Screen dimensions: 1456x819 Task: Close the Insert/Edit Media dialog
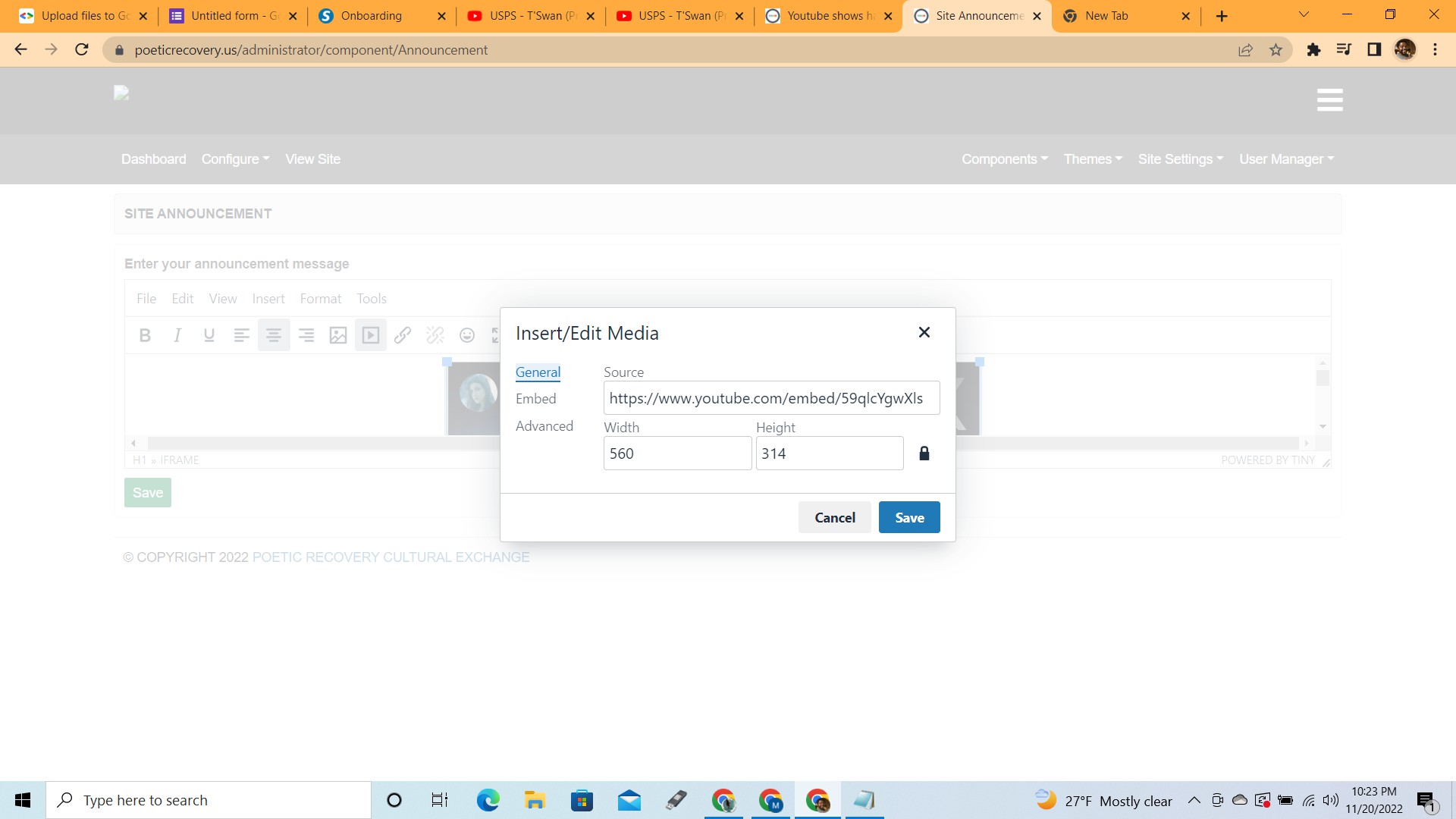click(x=924, y=332)
